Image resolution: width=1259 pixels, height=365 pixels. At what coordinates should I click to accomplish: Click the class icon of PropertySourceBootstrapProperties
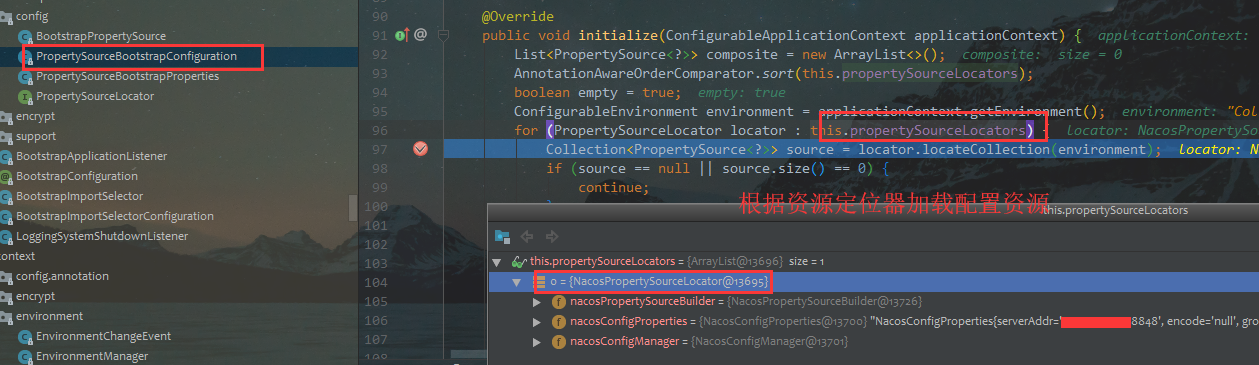click(26, 76)
